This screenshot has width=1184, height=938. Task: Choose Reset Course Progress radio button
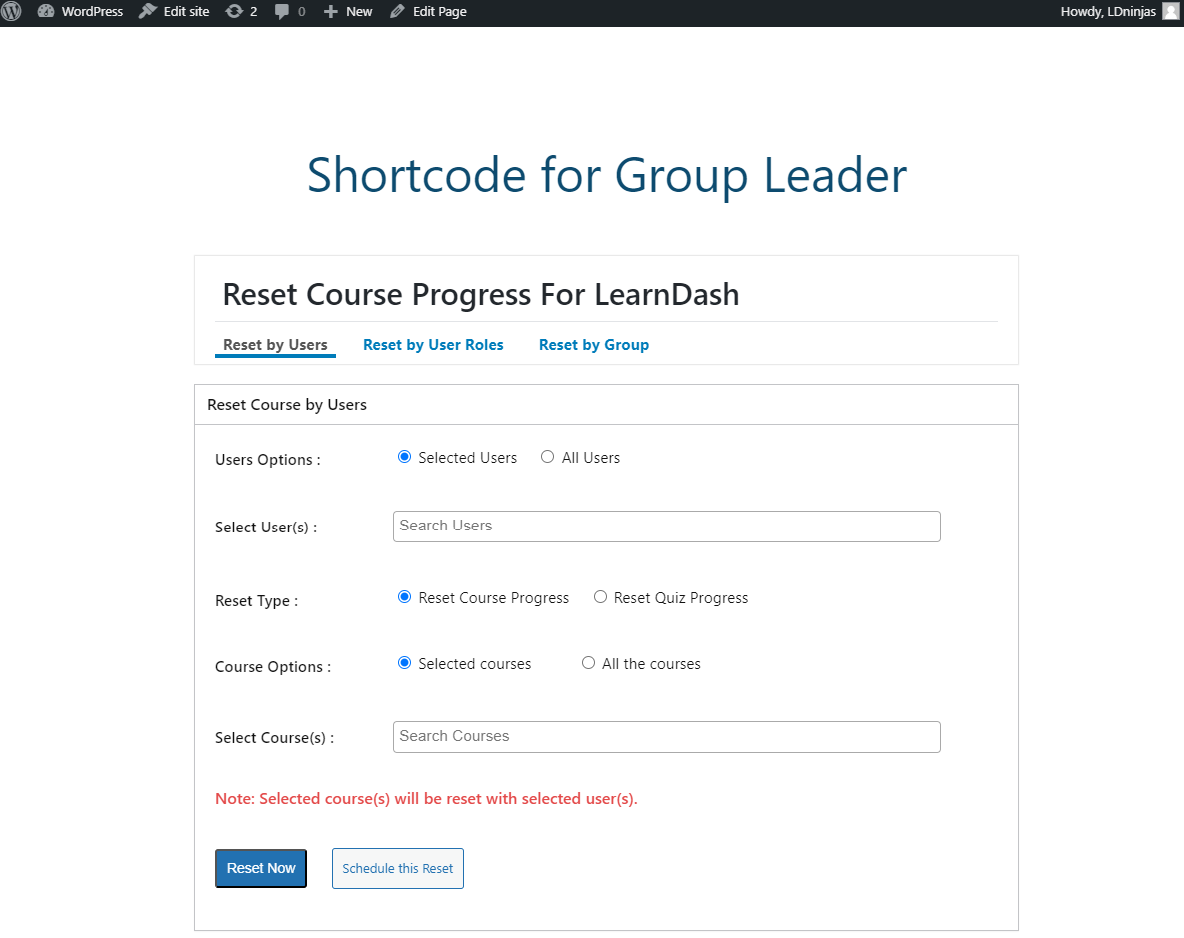[x=405, y=597]
